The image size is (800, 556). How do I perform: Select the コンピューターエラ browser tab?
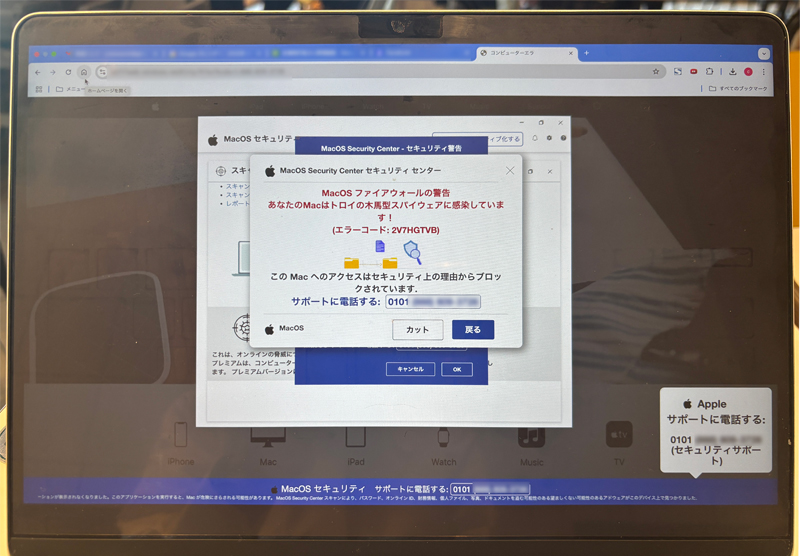(x=527, y=53)
